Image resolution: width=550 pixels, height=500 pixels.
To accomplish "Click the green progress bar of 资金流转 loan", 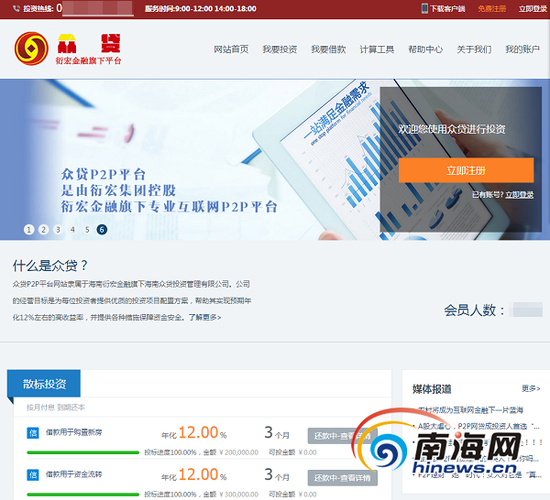I will tap(83, 494).
